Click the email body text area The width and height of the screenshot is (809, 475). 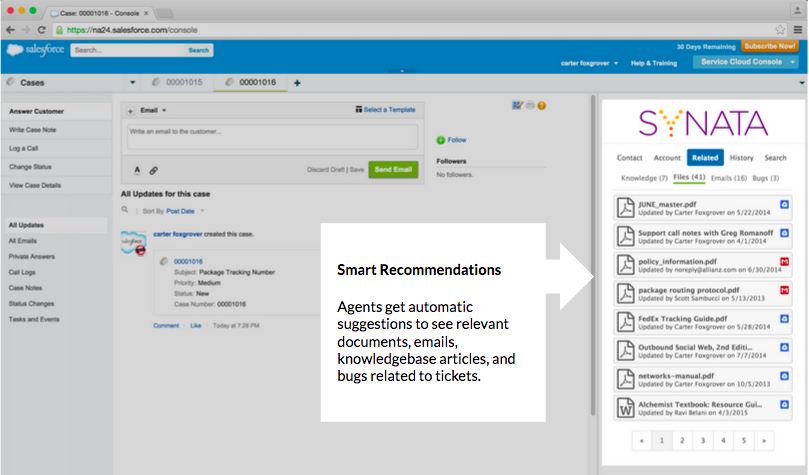(x=272, y=137)
